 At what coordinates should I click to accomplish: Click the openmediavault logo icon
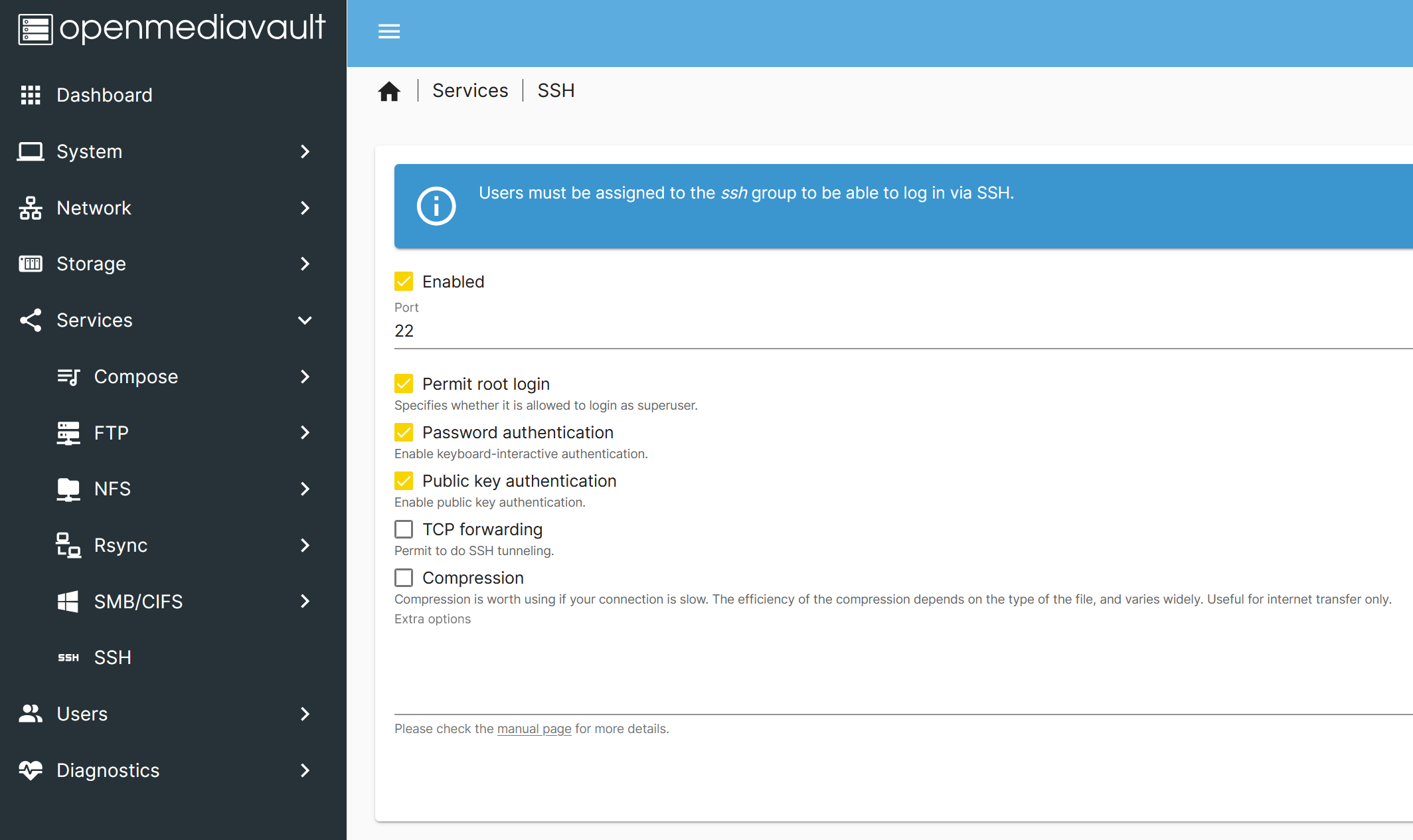tap(35, 30)
